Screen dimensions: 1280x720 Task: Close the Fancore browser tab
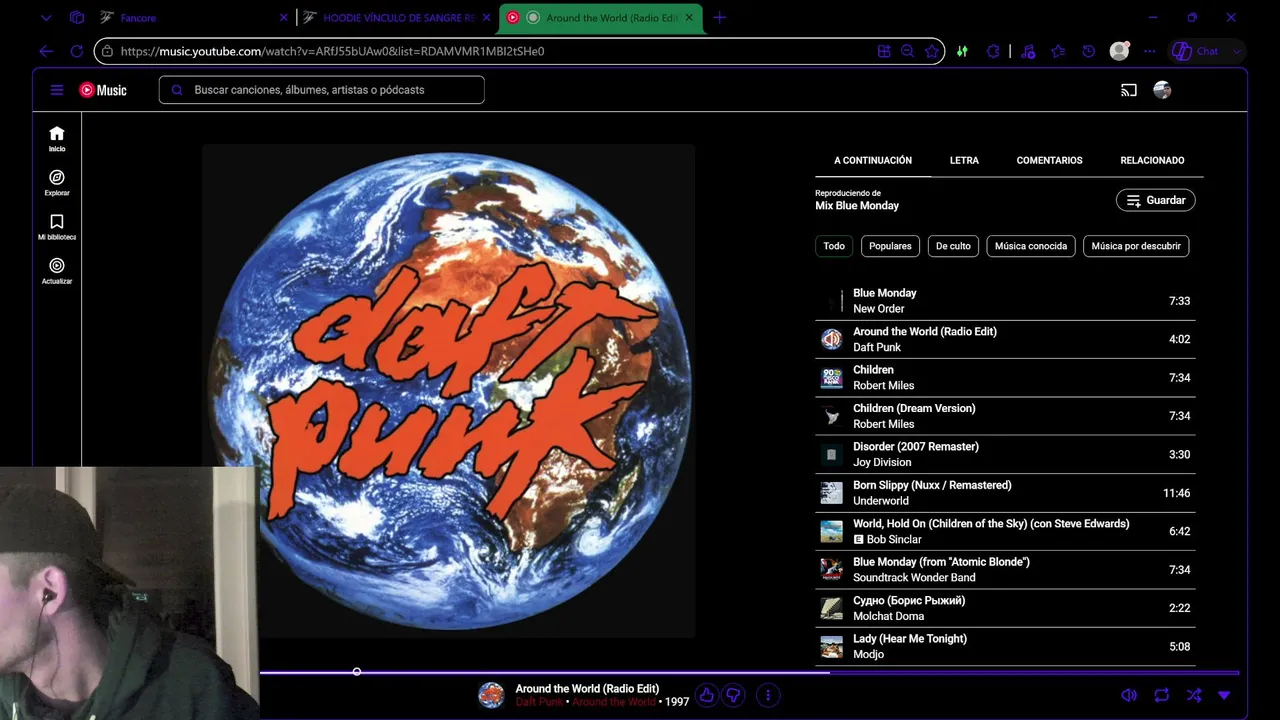click(284, 17)
